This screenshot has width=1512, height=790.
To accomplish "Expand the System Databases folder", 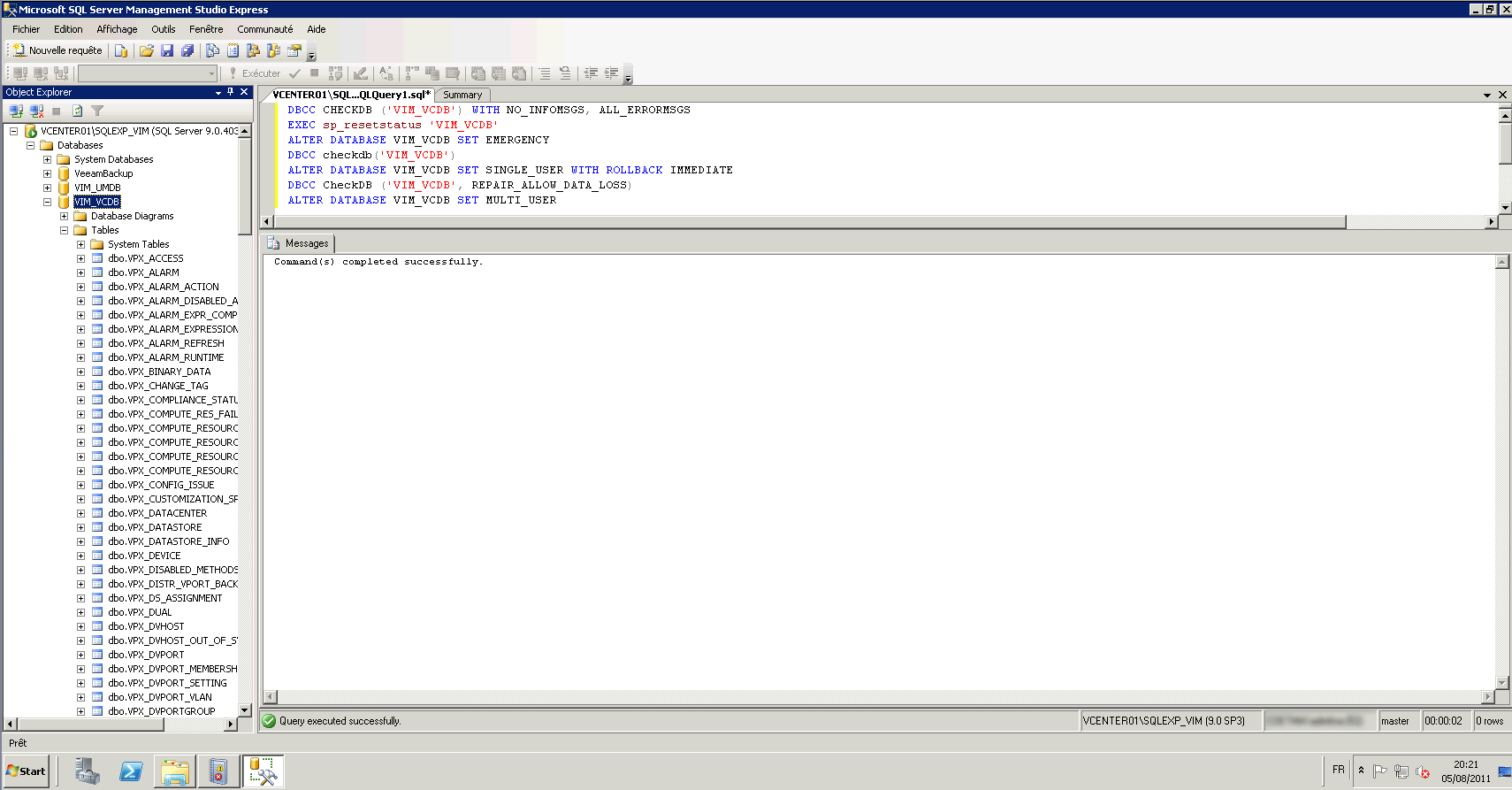I will (x=47, y=159).
